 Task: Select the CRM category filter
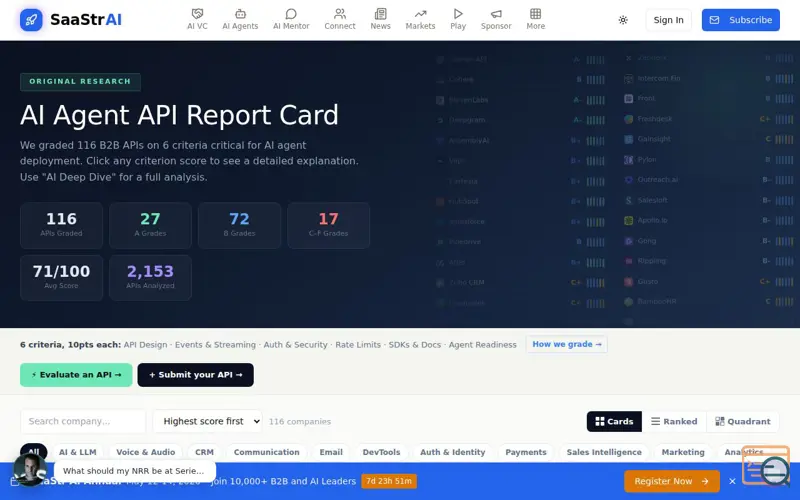pyautogui.click(x=204, y=452)
